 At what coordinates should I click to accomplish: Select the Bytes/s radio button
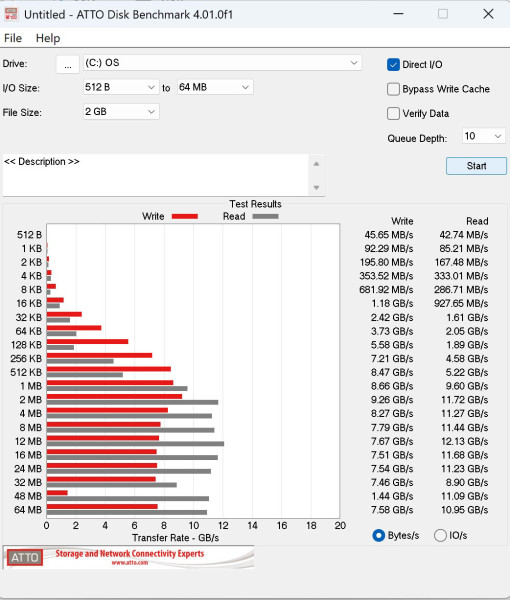[x=378, y=535]
